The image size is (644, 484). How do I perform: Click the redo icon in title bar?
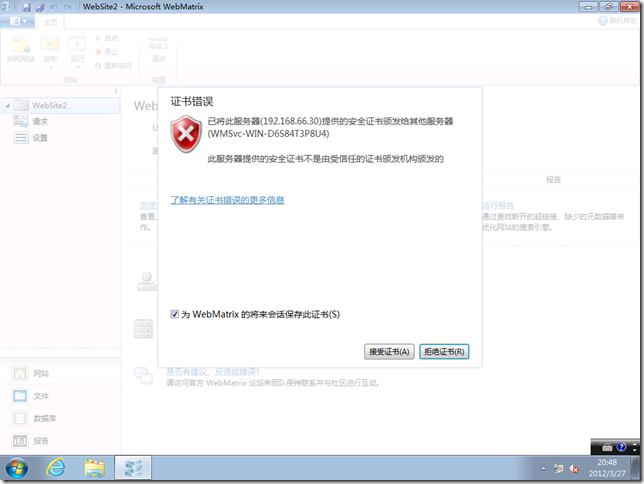67,7
